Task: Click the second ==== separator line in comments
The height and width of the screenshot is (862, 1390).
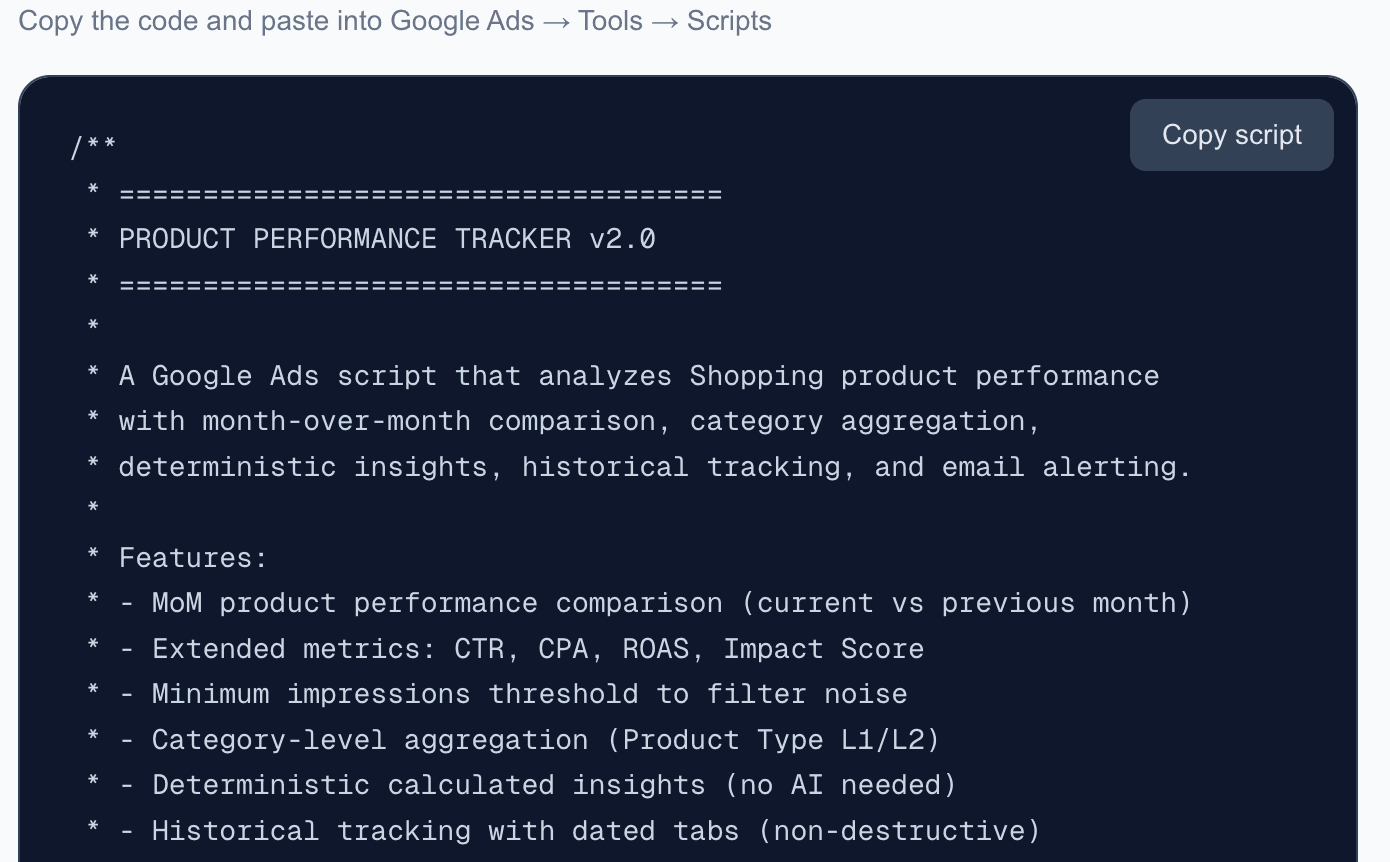Action: coord(420,284)
